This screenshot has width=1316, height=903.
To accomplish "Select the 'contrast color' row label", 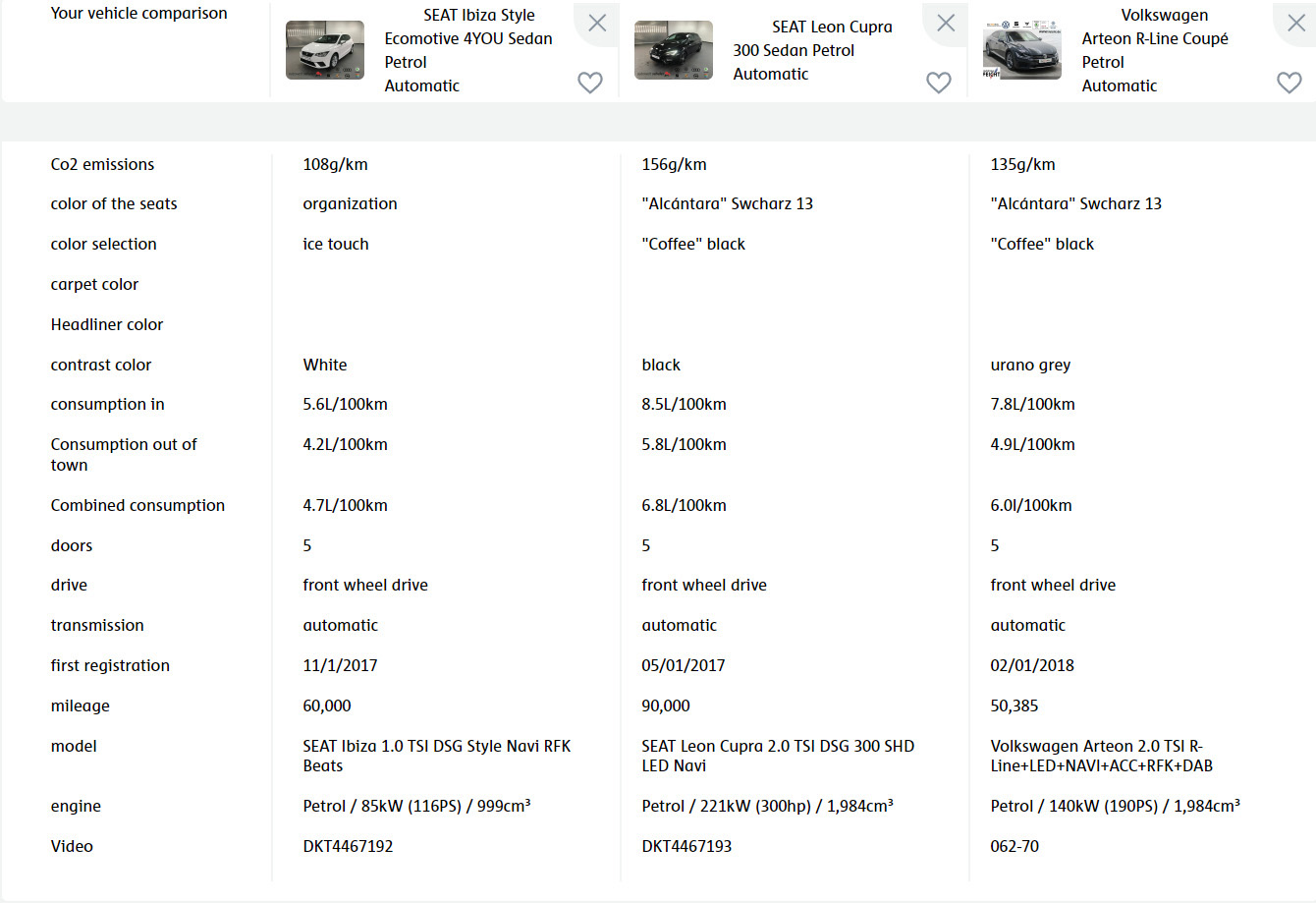I will click(x=101, y=365).
